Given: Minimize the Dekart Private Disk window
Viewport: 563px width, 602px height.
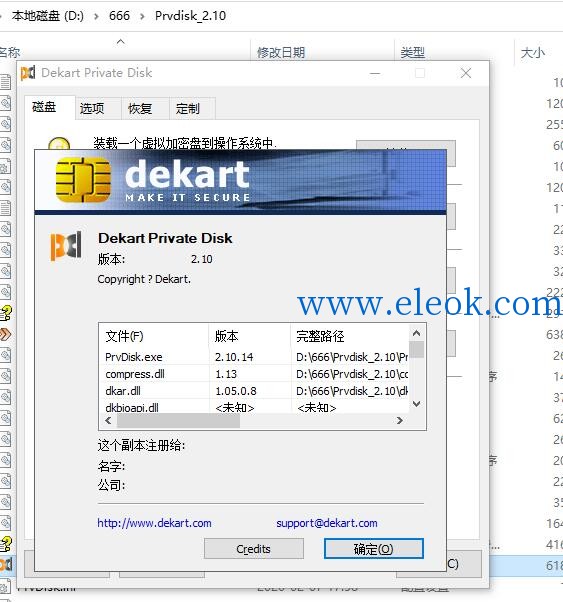Looking at the screenshot, I should 375,73.
